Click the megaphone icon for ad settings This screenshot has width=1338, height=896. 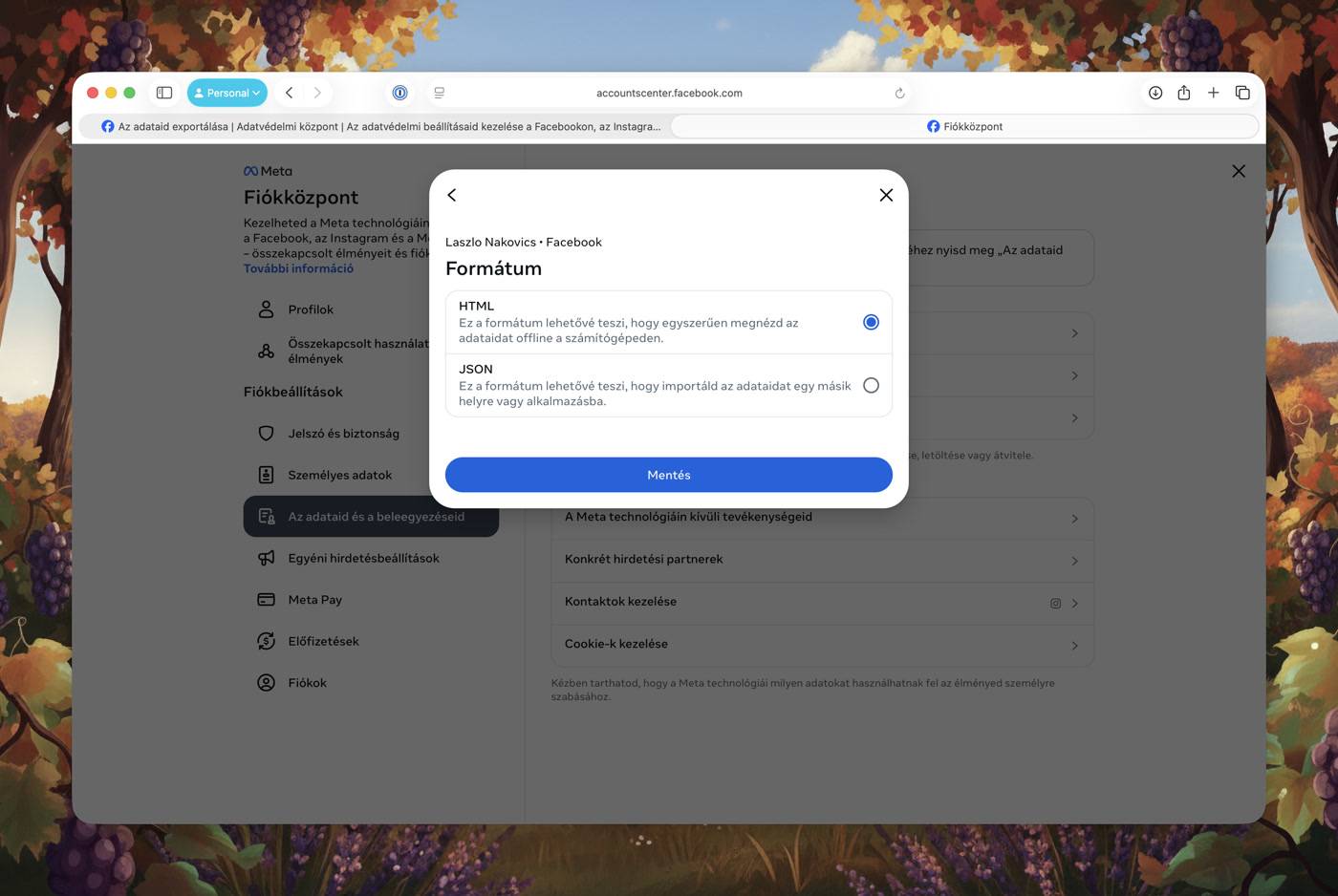pyautogui.click(x=267, y=558)
